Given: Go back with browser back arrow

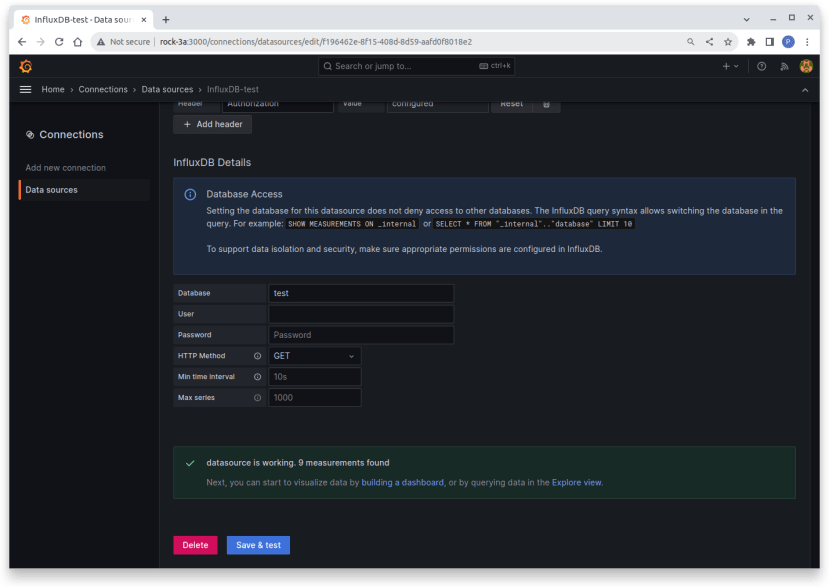Looking at the screenshot, I should [22, 42].
